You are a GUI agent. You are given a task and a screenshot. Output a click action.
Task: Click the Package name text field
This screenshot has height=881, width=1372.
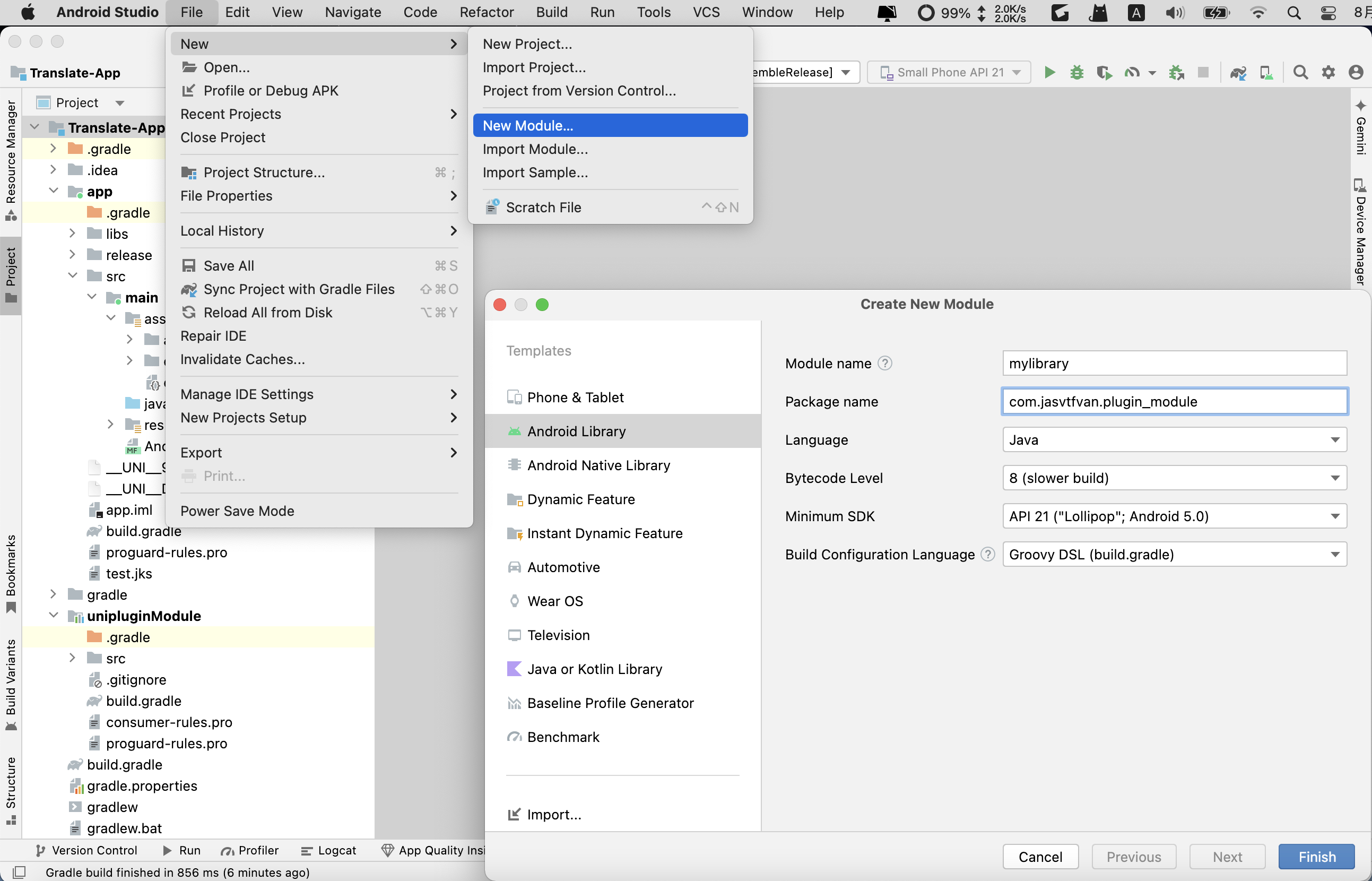1175,402
